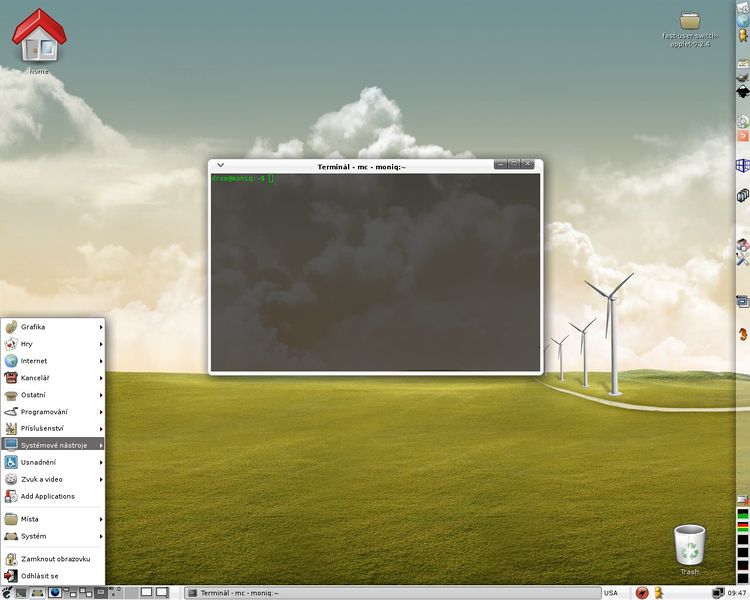Click the main menu foot icon
Viewport: 750px width, 600px height.
coord(6,593)
